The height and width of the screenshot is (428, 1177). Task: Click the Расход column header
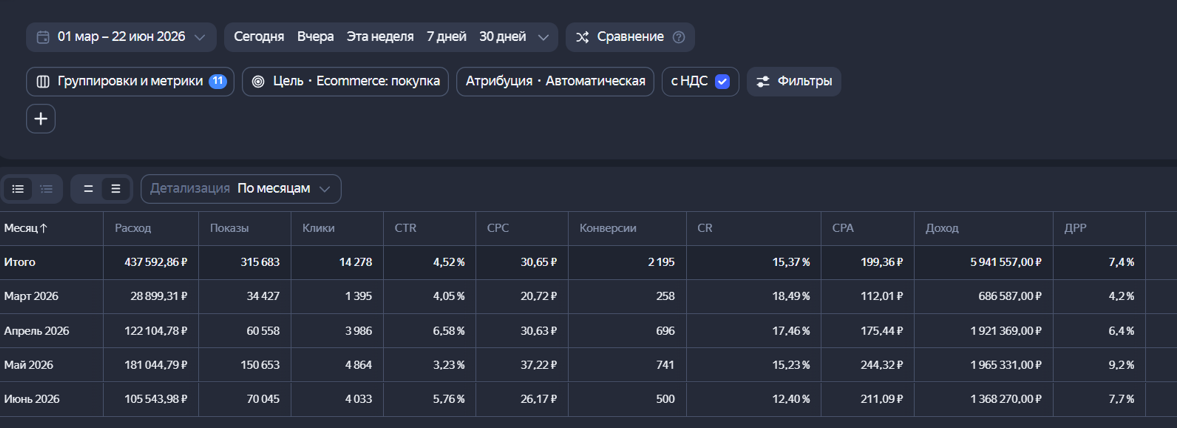point(133,228)
